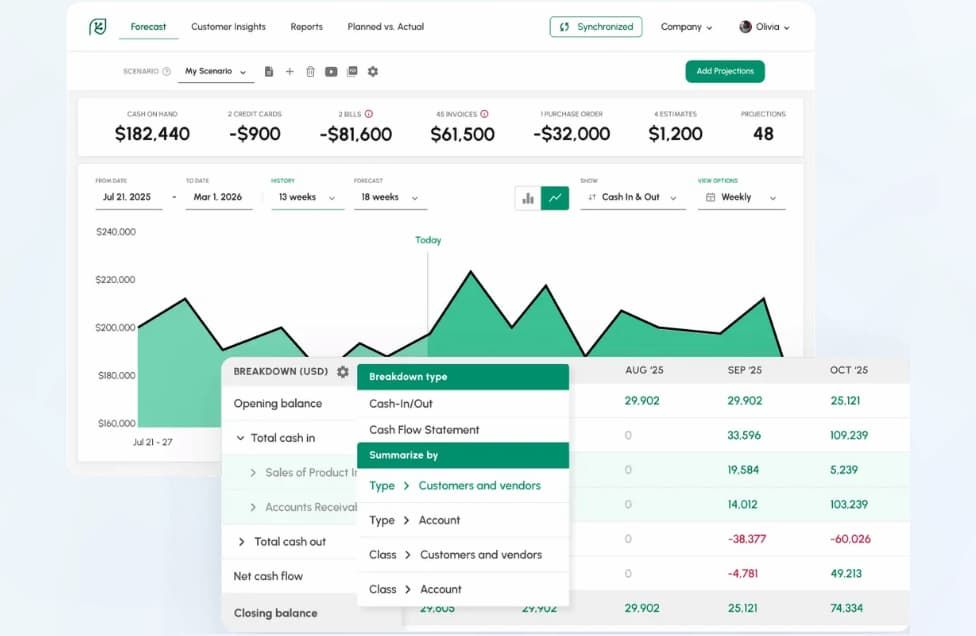
Task: Click the Projections 48 value
Action: tap(763, 134)
